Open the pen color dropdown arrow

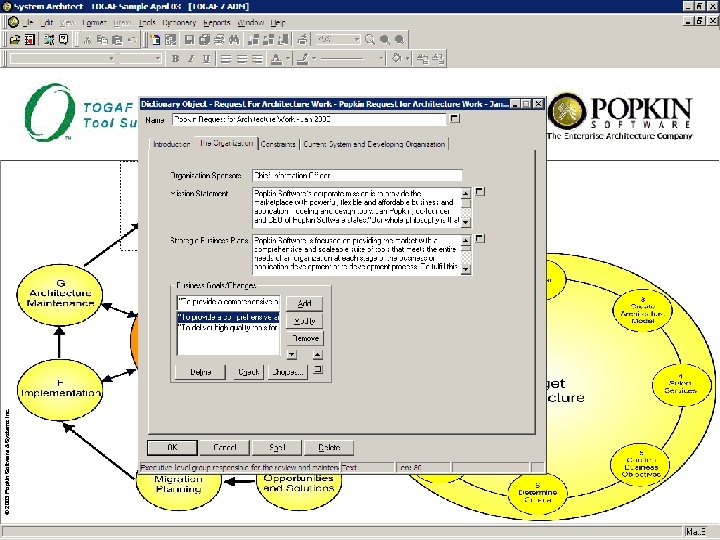(314, 58)
